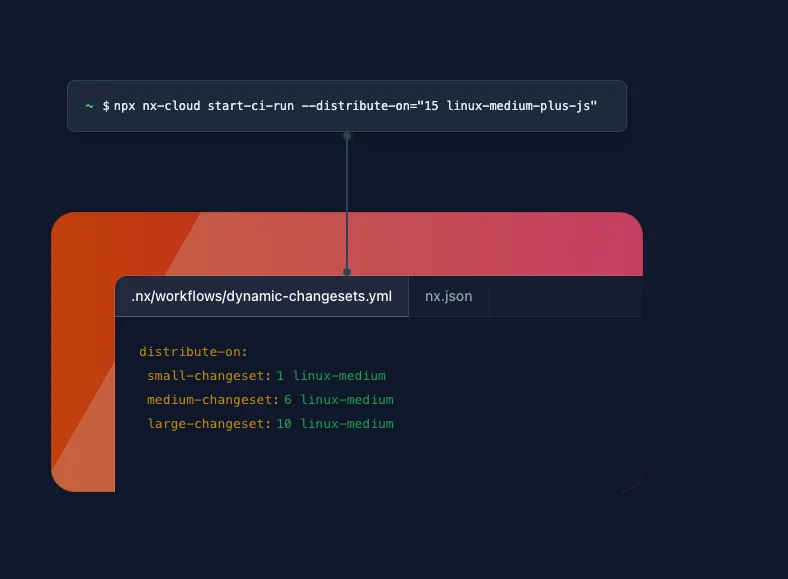This screenshot has width=788, height=579.
Task: Open the nx.json tab
Action: click(448, 297)
